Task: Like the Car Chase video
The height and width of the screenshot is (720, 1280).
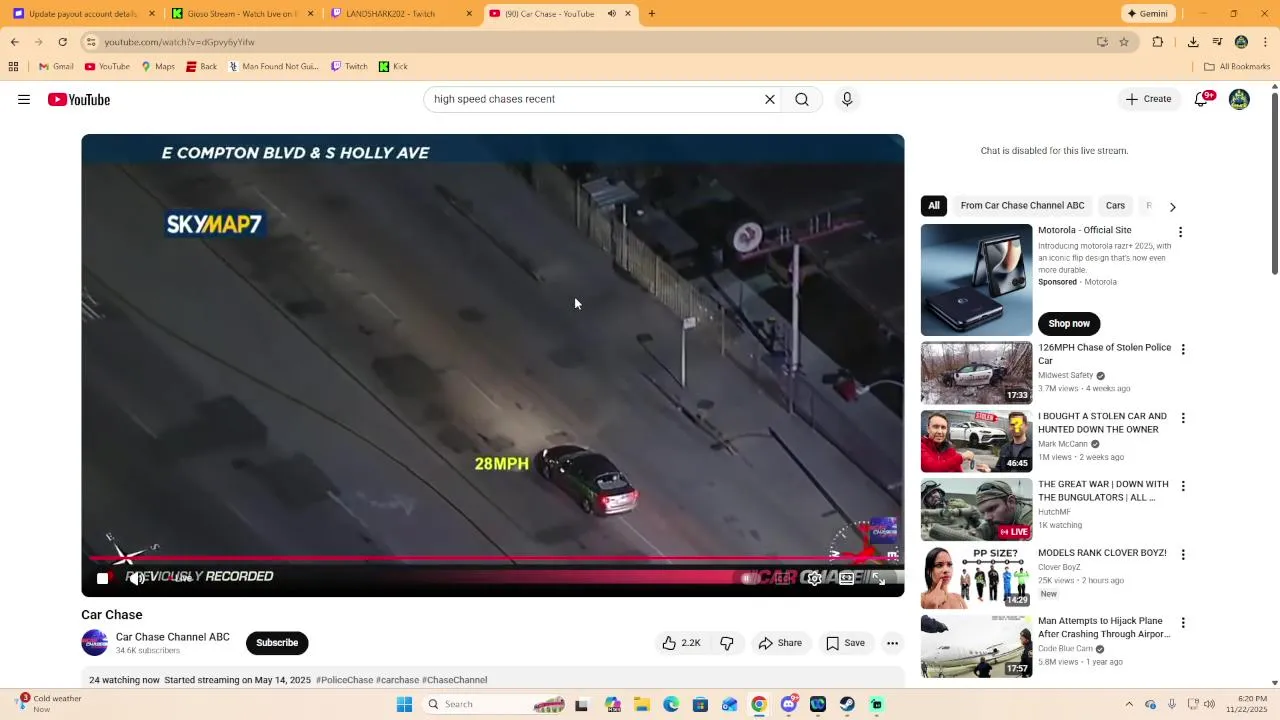Action: [680, 643]
